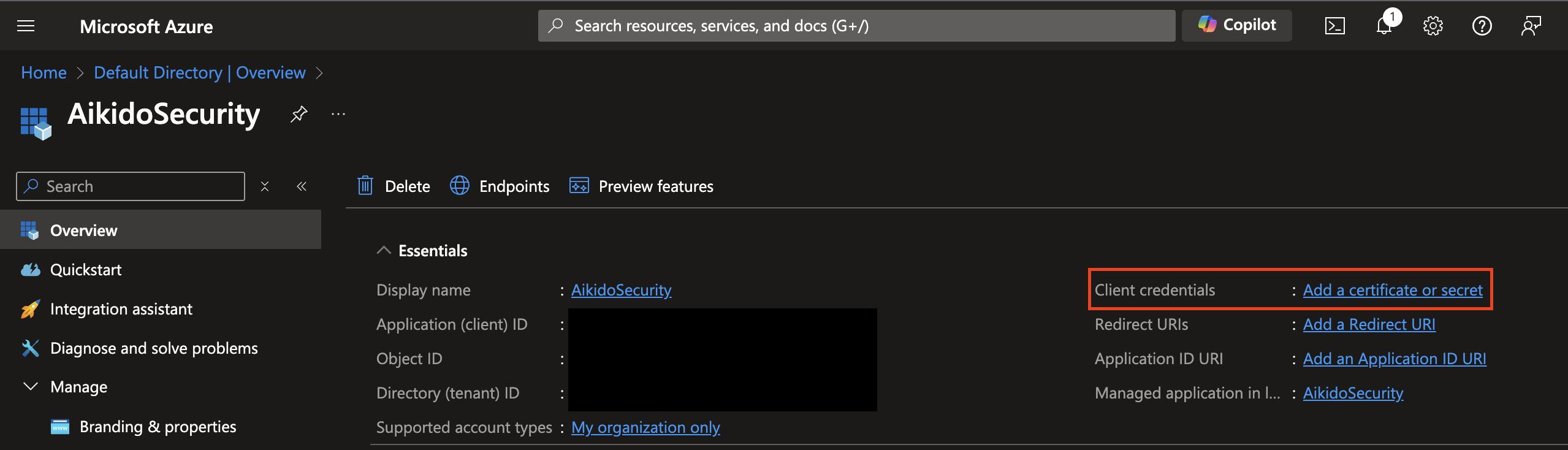Open portal settings gear
The image size is (1568, 450).
click(x=1433, y=26)
